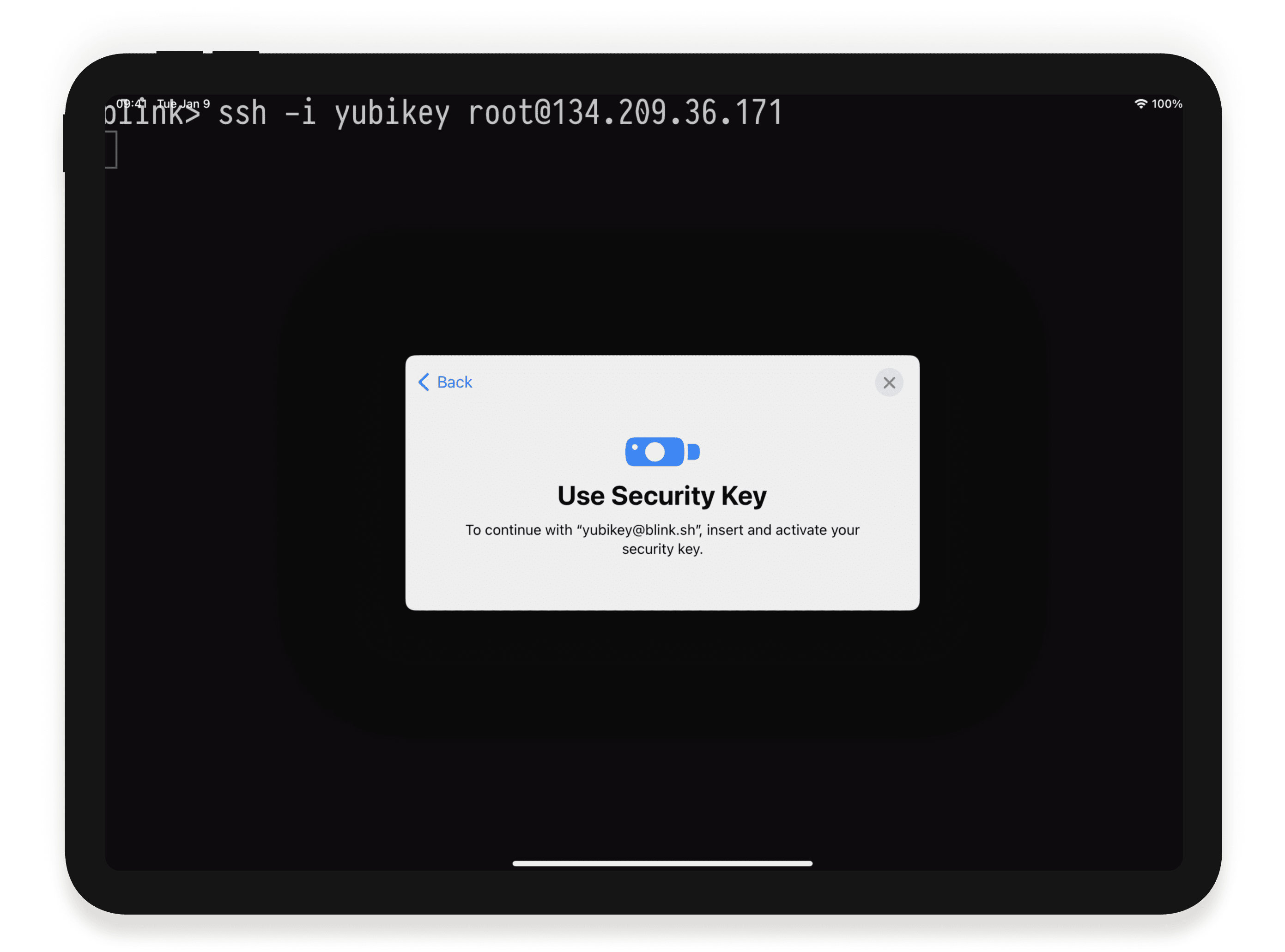Click the terminal cursor block
The width and height of the screenshot is (1285, 952).
pyautogui.click(x=111, y=150)
